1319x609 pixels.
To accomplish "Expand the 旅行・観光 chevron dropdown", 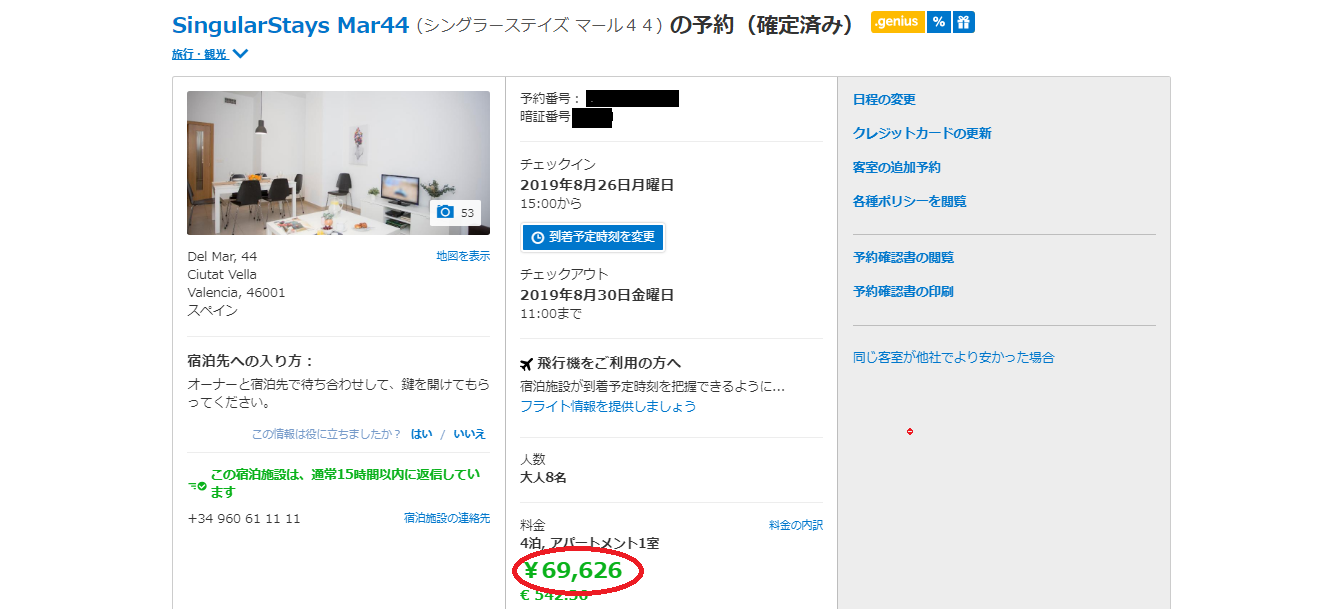I will click(x=240, y=55).
